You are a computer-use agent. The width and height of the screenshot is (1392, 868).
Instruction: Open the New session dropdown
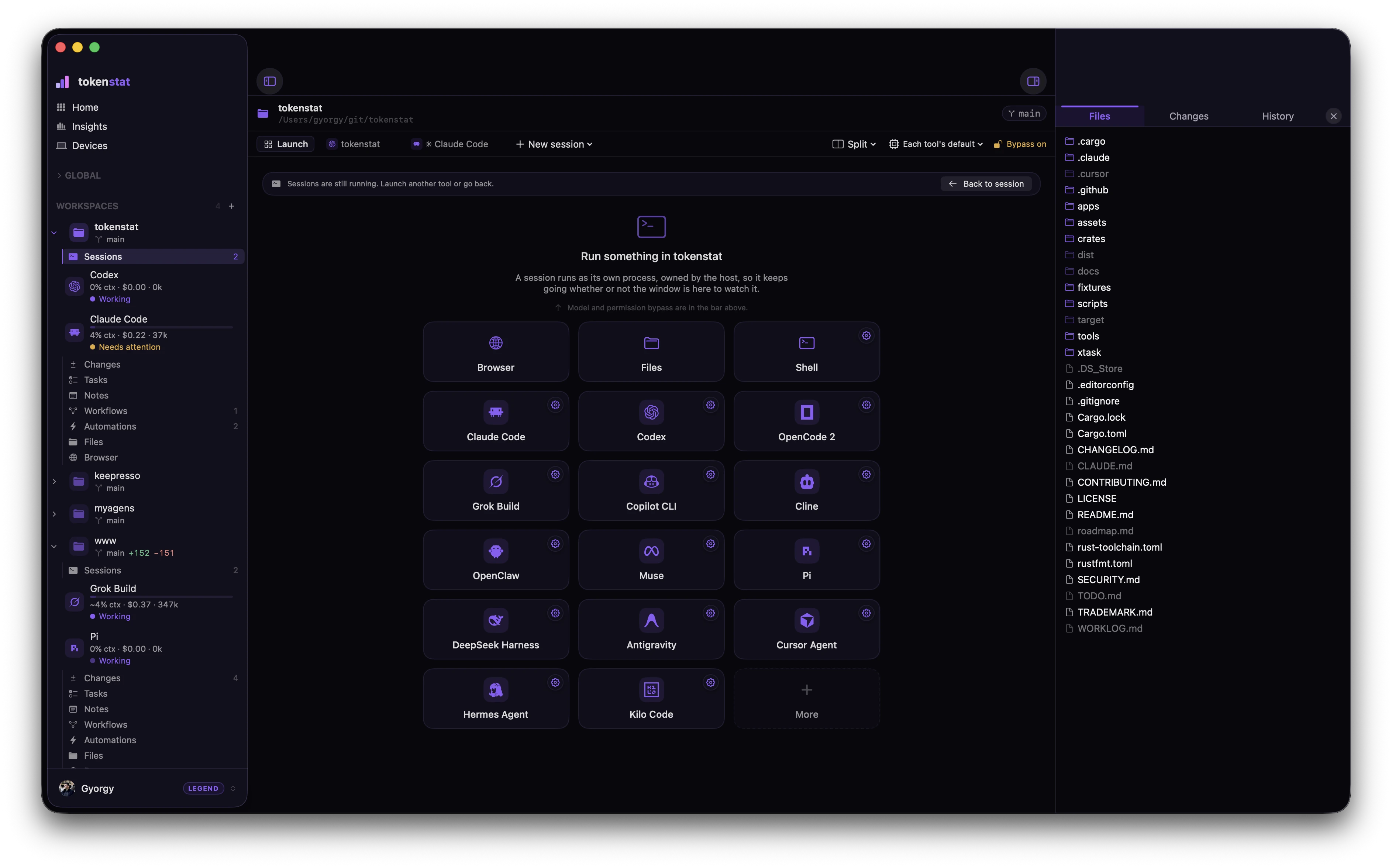[553, 144]
